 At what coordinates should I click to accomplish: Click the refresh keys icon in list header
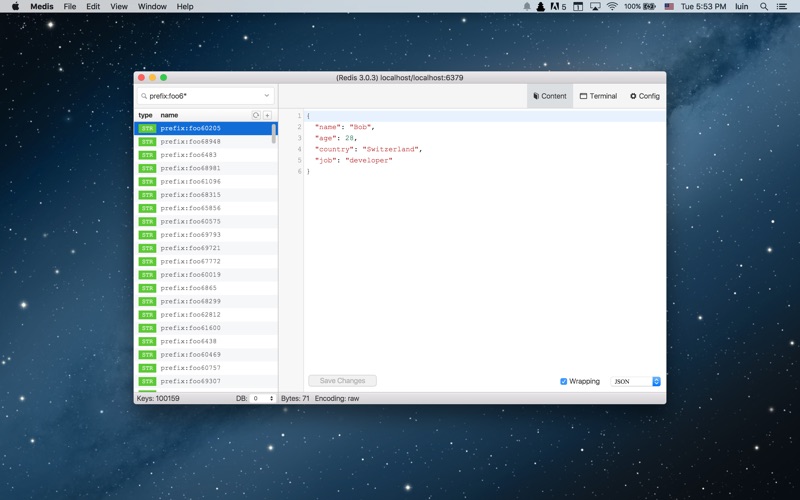tap(256, 115)
